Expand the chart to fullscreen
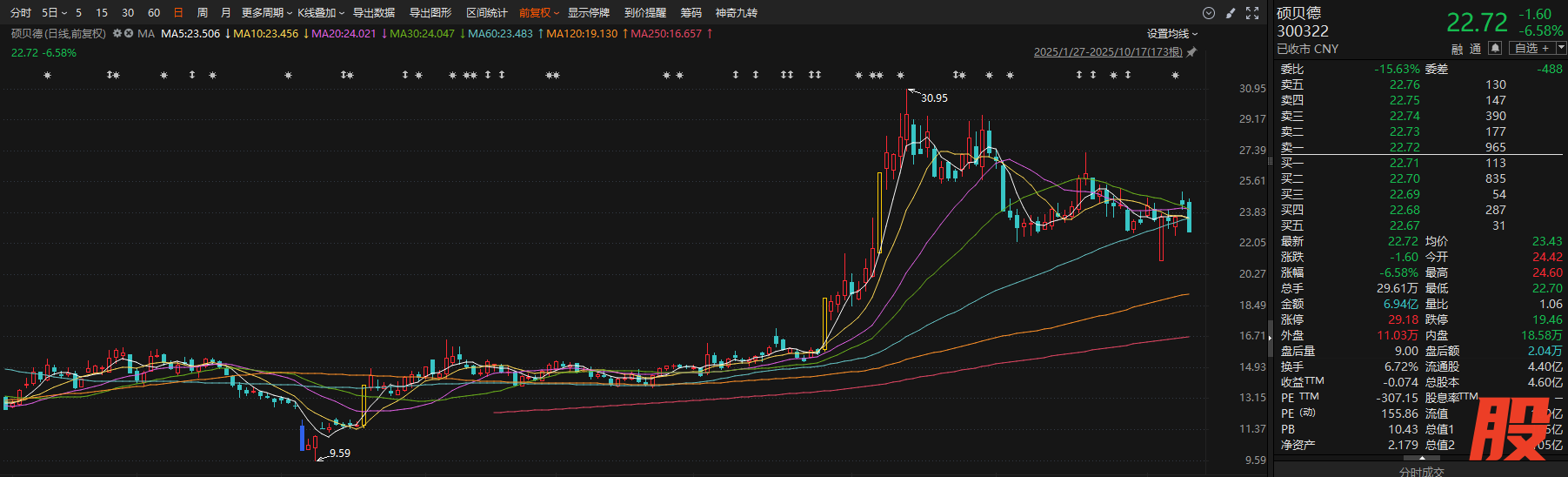The height and width of the screenshot is (477, 1568). point(1252,13)
